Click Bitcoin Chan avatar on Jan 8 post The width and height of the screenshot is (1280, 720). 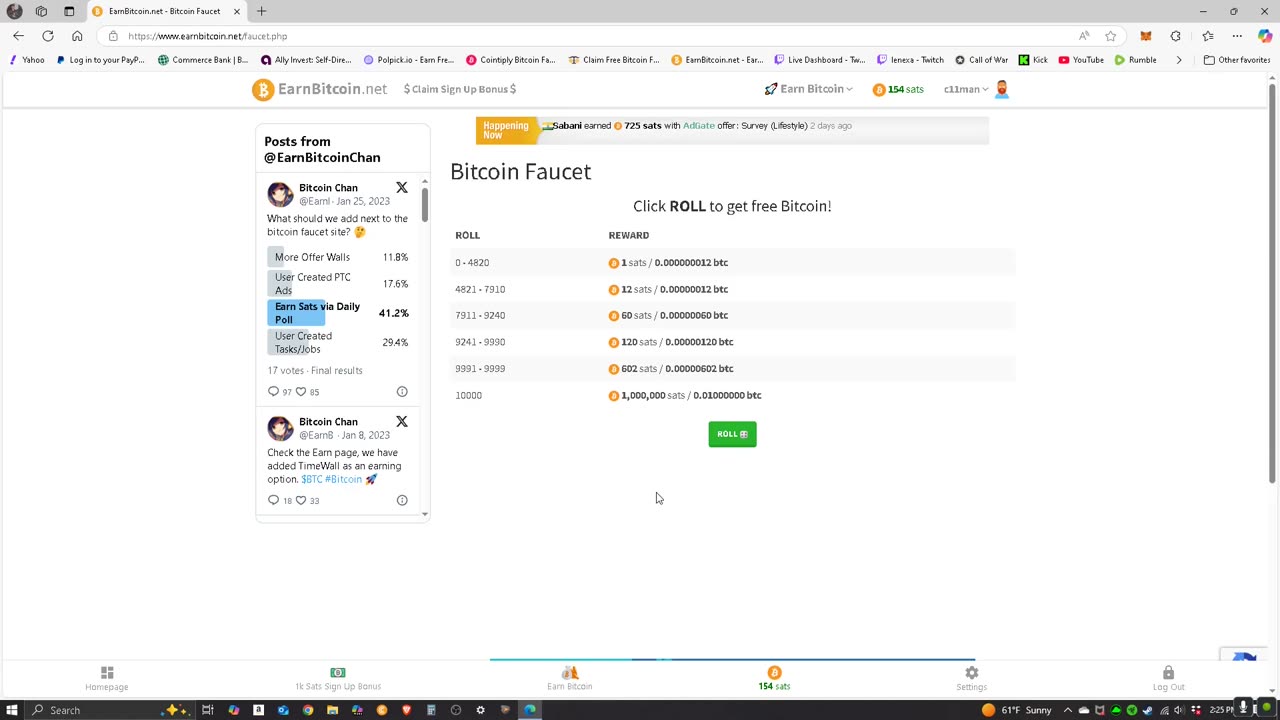(280, 428)
